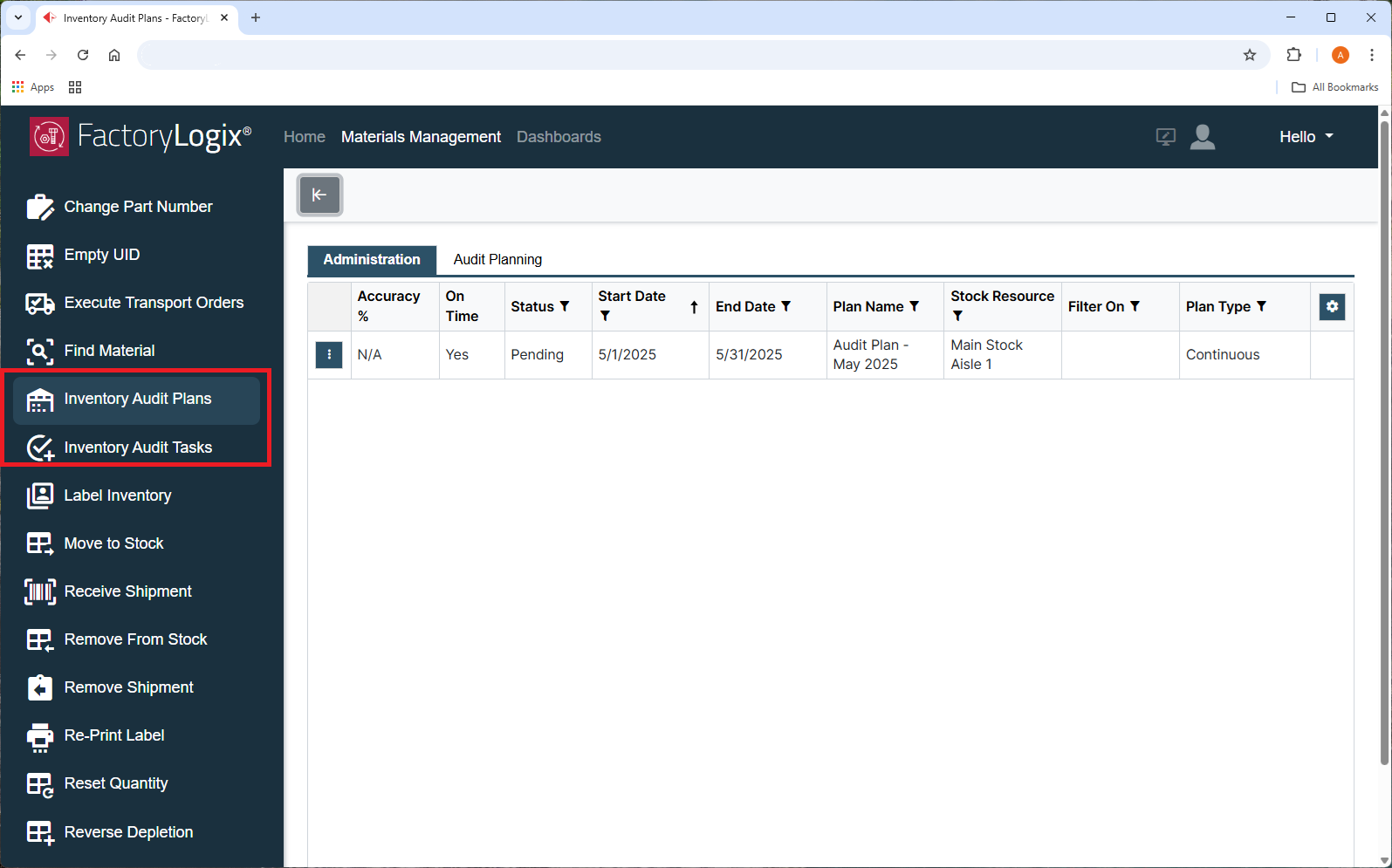Click the Move to Stock icon
The height and width of the screenshot is (868, 1392).
40,543
